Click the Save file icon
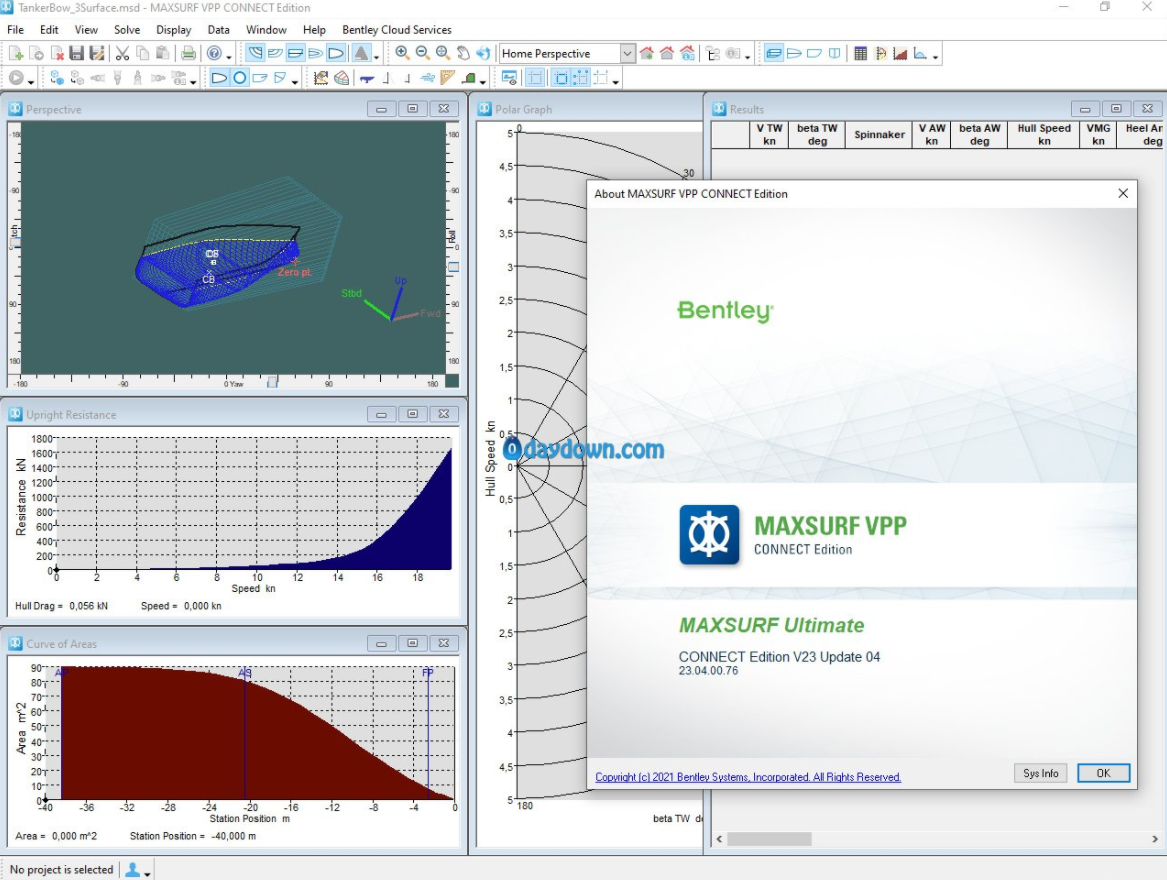Image resolution: width=1167 pixels, height=880 pixels. click(77, 54)
